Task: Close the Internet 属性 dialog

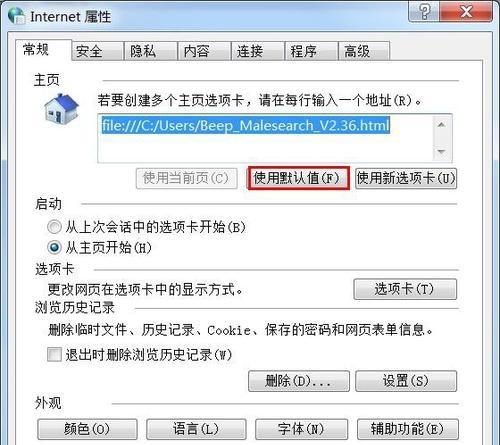Action: (x=466, y=12)
